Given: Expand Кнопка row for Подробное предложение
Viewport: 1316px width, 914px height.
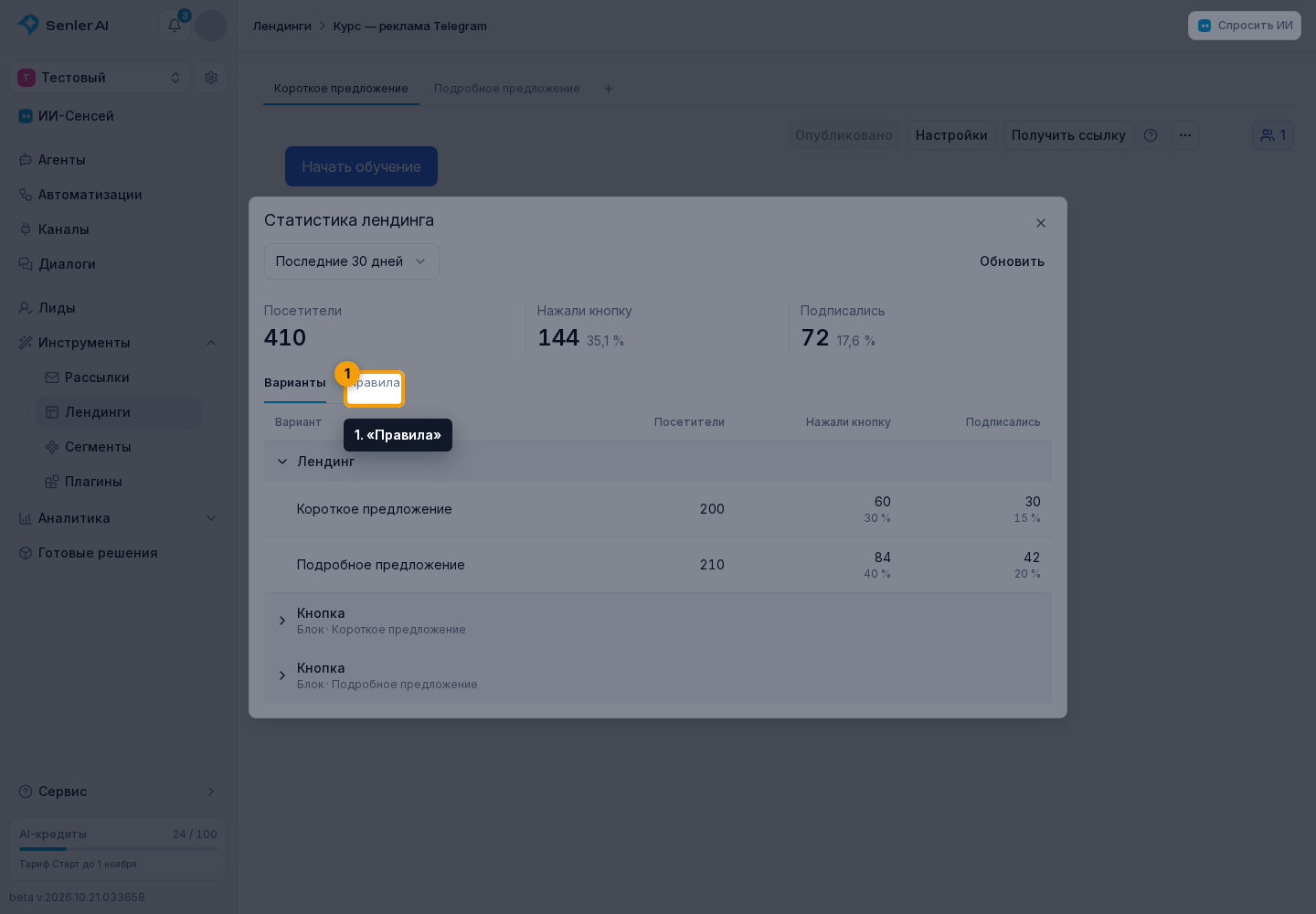Looking at the screenshot, I should point(282,675).
